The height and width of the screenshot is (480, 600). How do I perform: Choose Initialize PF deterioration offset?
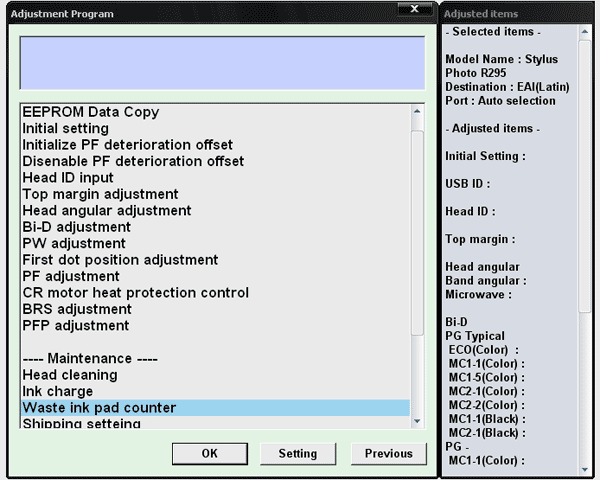click(127, 145)
